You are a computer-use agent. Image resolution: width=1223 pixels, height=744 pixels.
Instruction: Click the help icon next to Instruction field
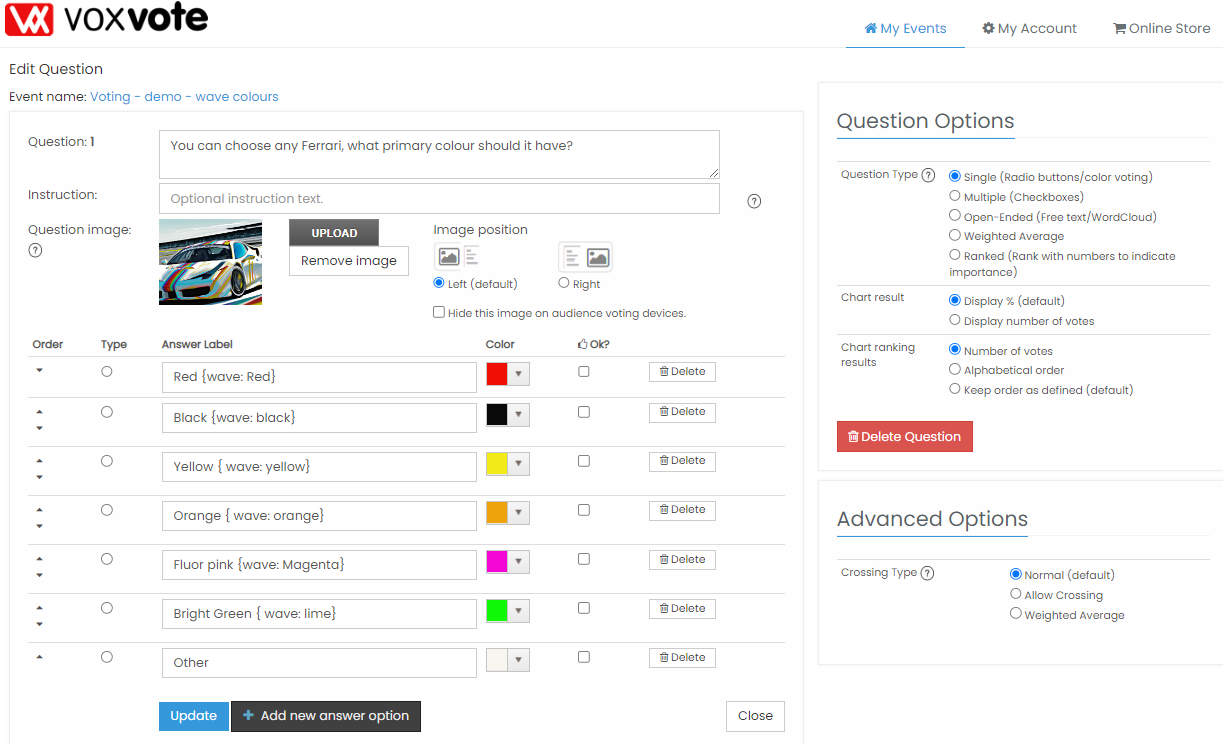coord(754,201)
